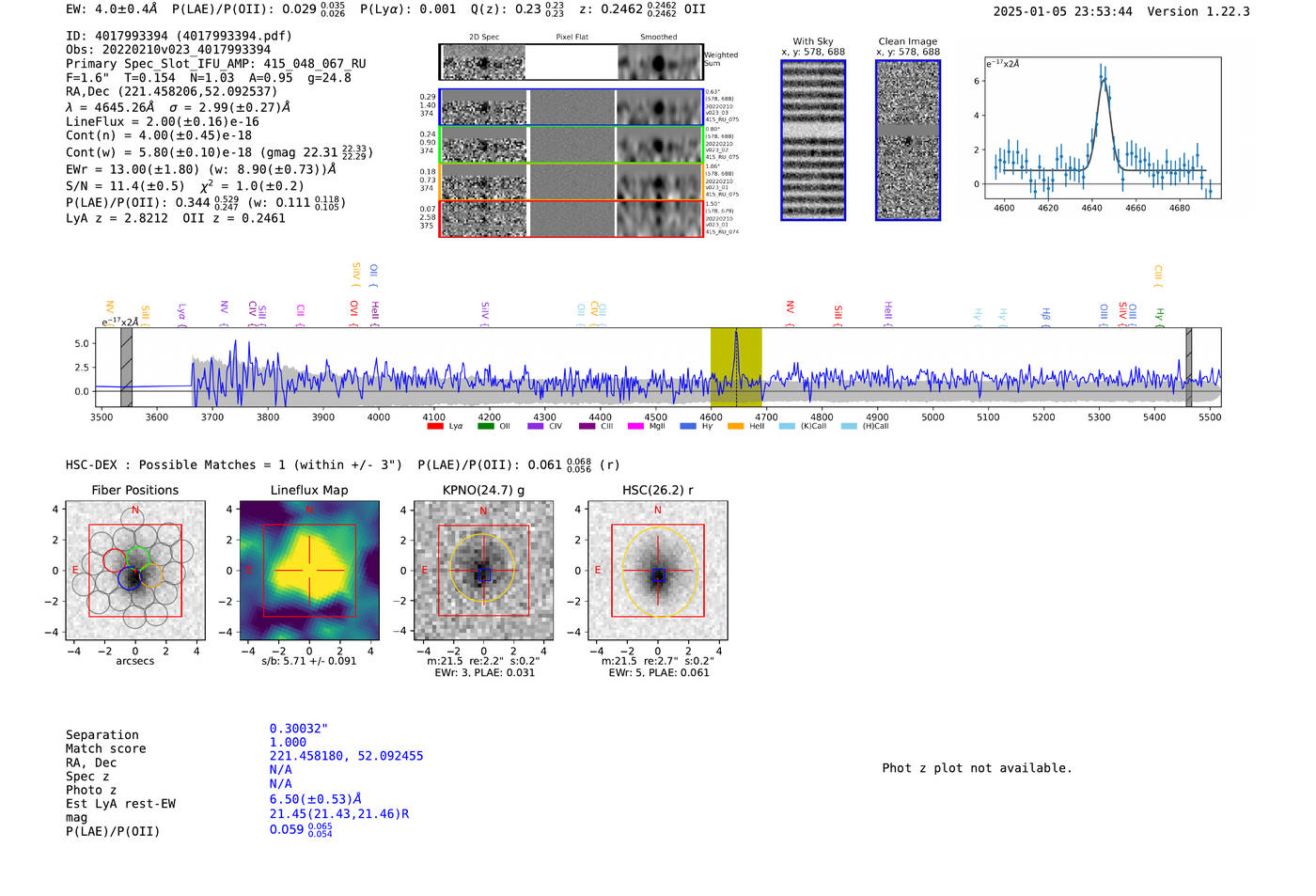Click the EW: 4.0±0.4Å header text
This screenshot has height=896, width=1316.
(112, 9)
